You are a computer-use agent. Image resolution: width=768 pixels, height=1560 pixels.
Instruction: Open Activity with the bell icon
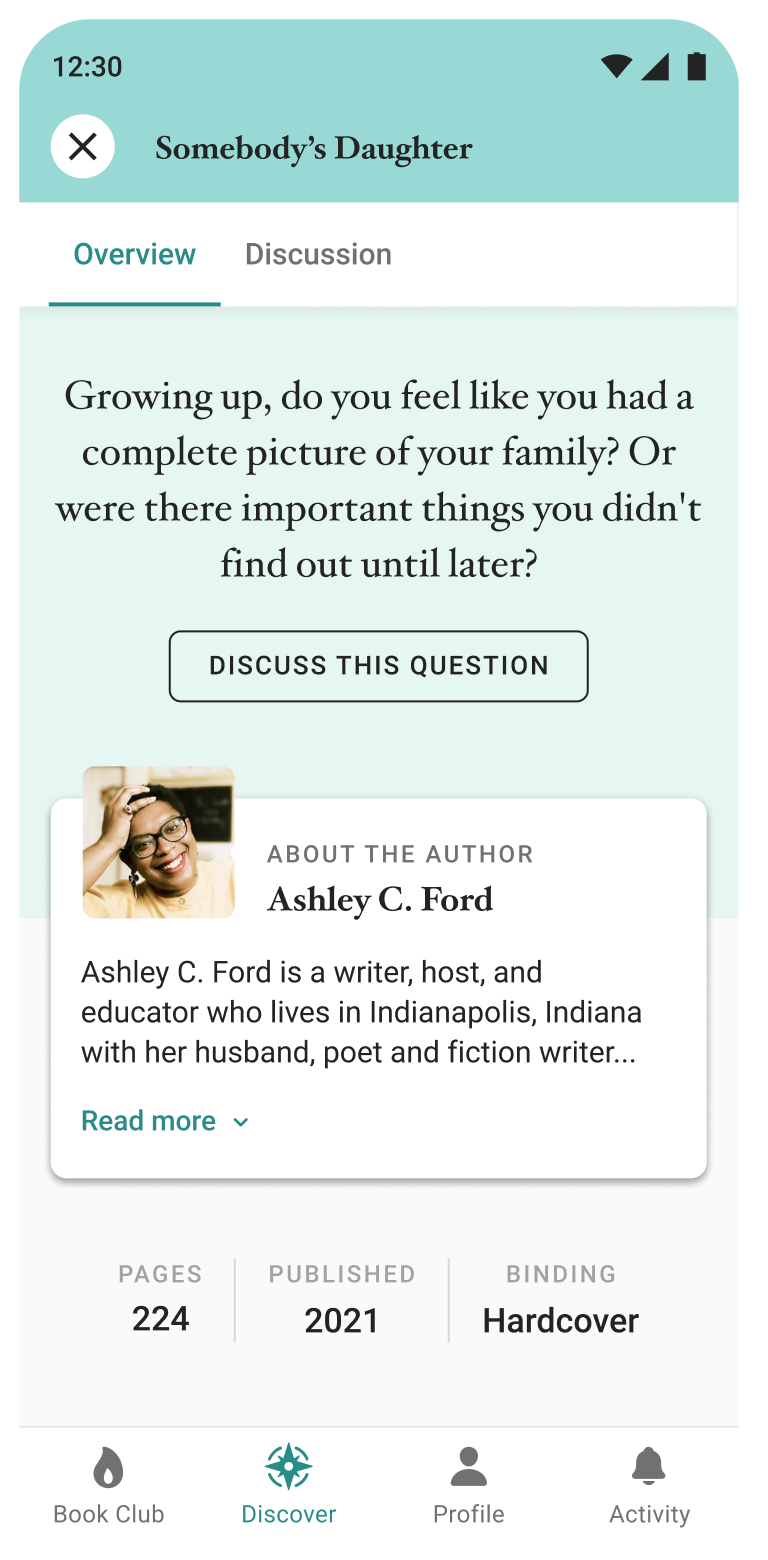(649, 1467)
